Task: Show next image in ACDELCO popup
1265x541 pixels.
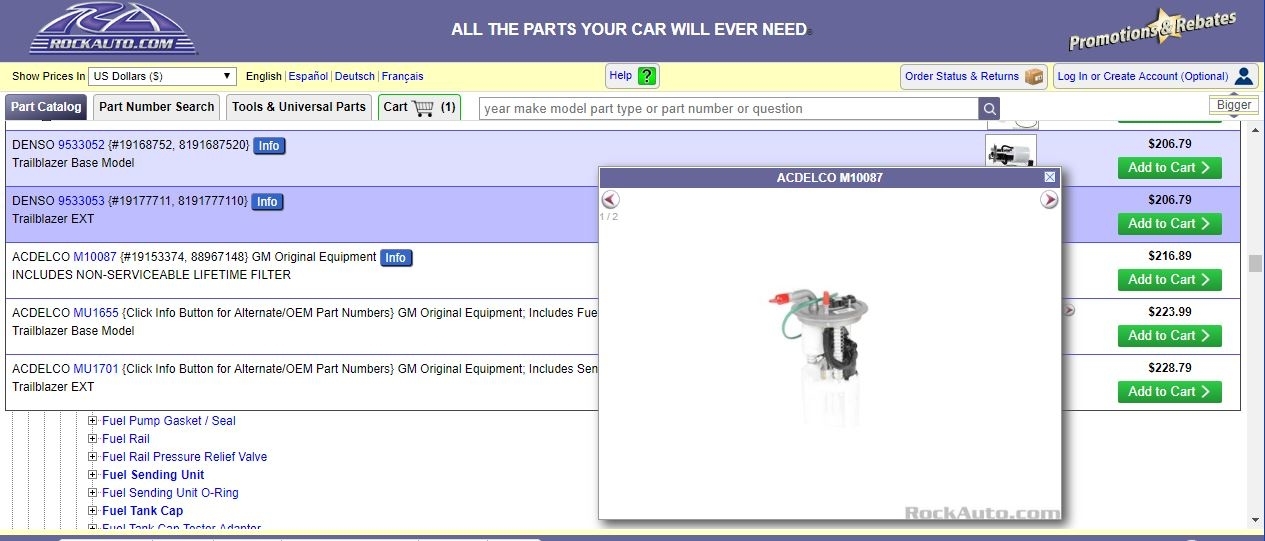Action: [1049, 200]
